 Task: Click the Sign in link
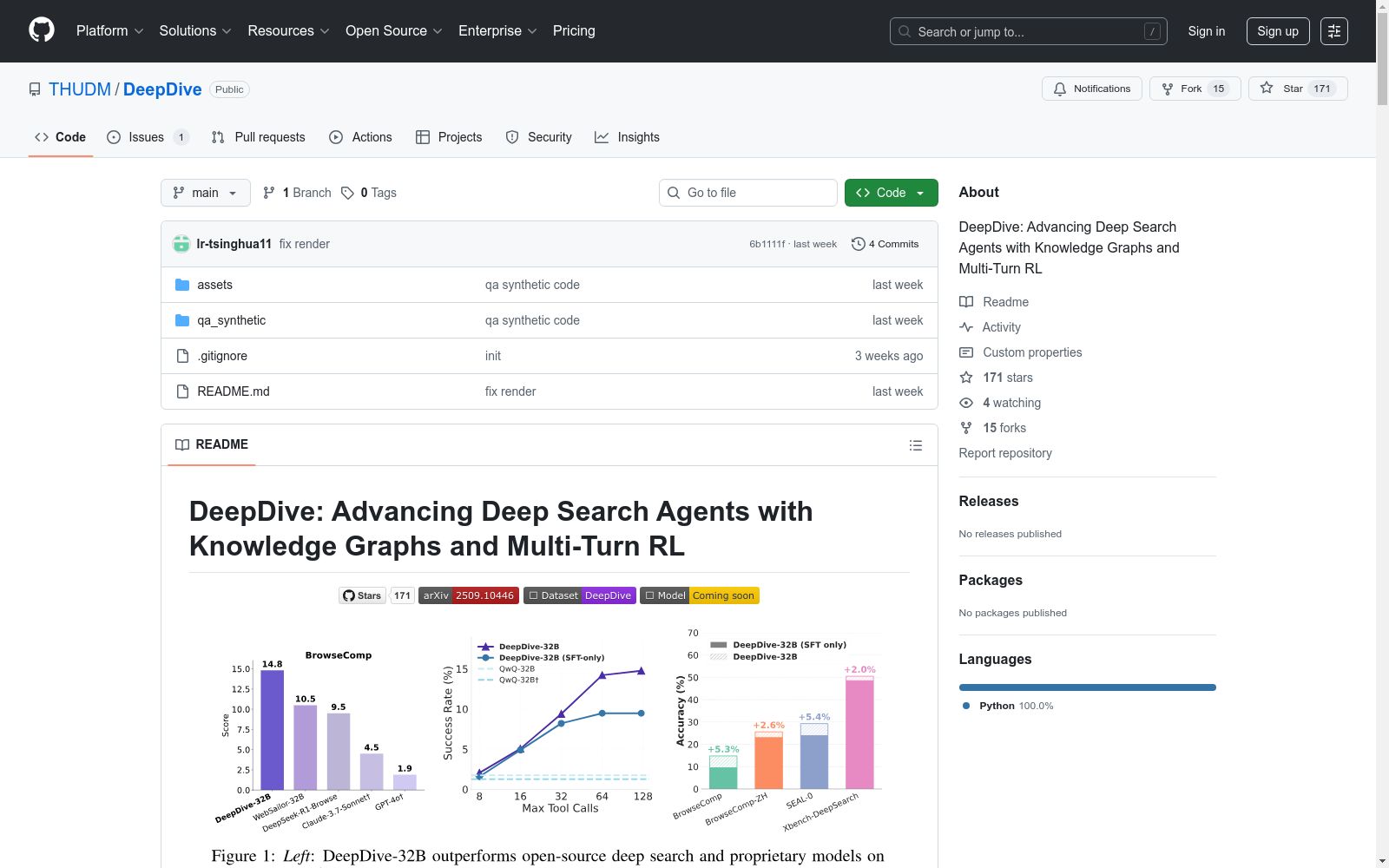point(1207,31)
